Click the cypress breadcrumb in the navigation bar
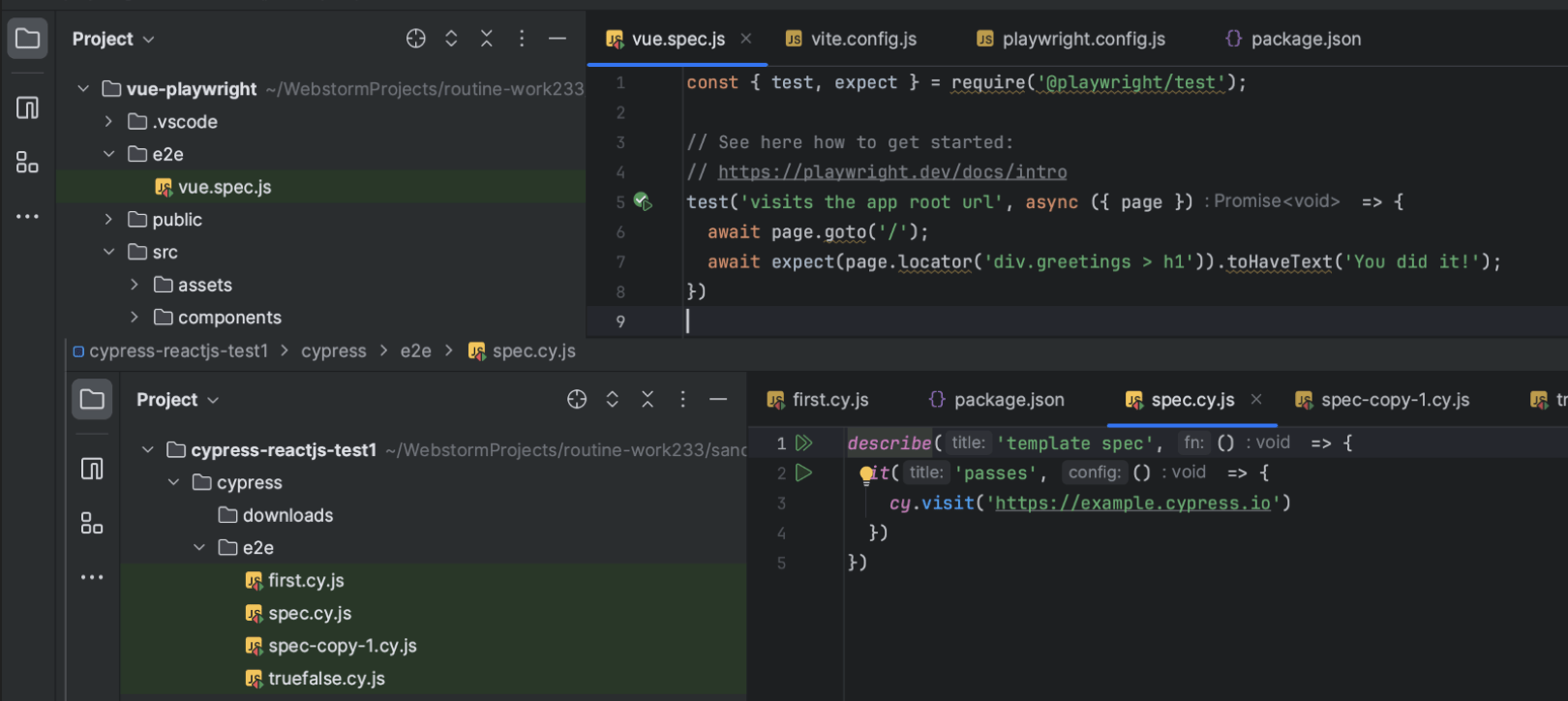The image size is (1568, 701). [x=334, y=351]
